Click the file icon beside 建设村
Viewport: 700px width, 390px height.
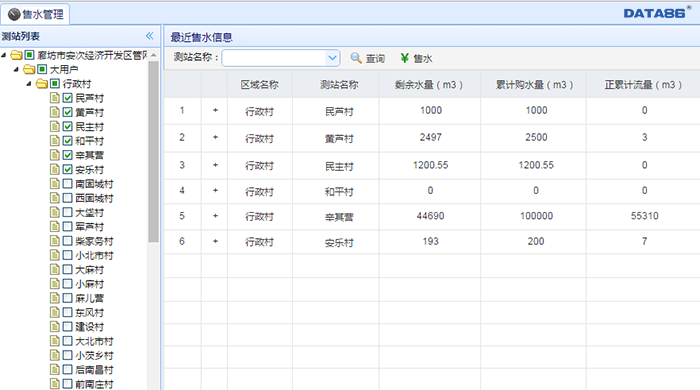click(x=54, y=327)
